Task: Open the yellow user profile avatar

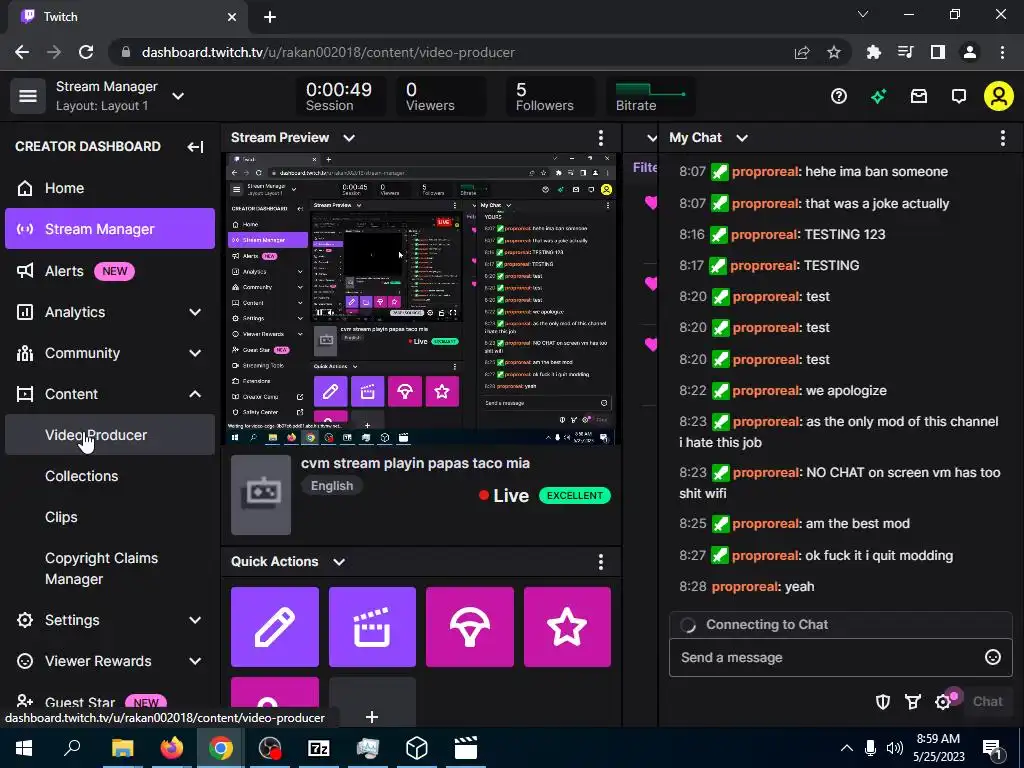Action: (999, 97)
